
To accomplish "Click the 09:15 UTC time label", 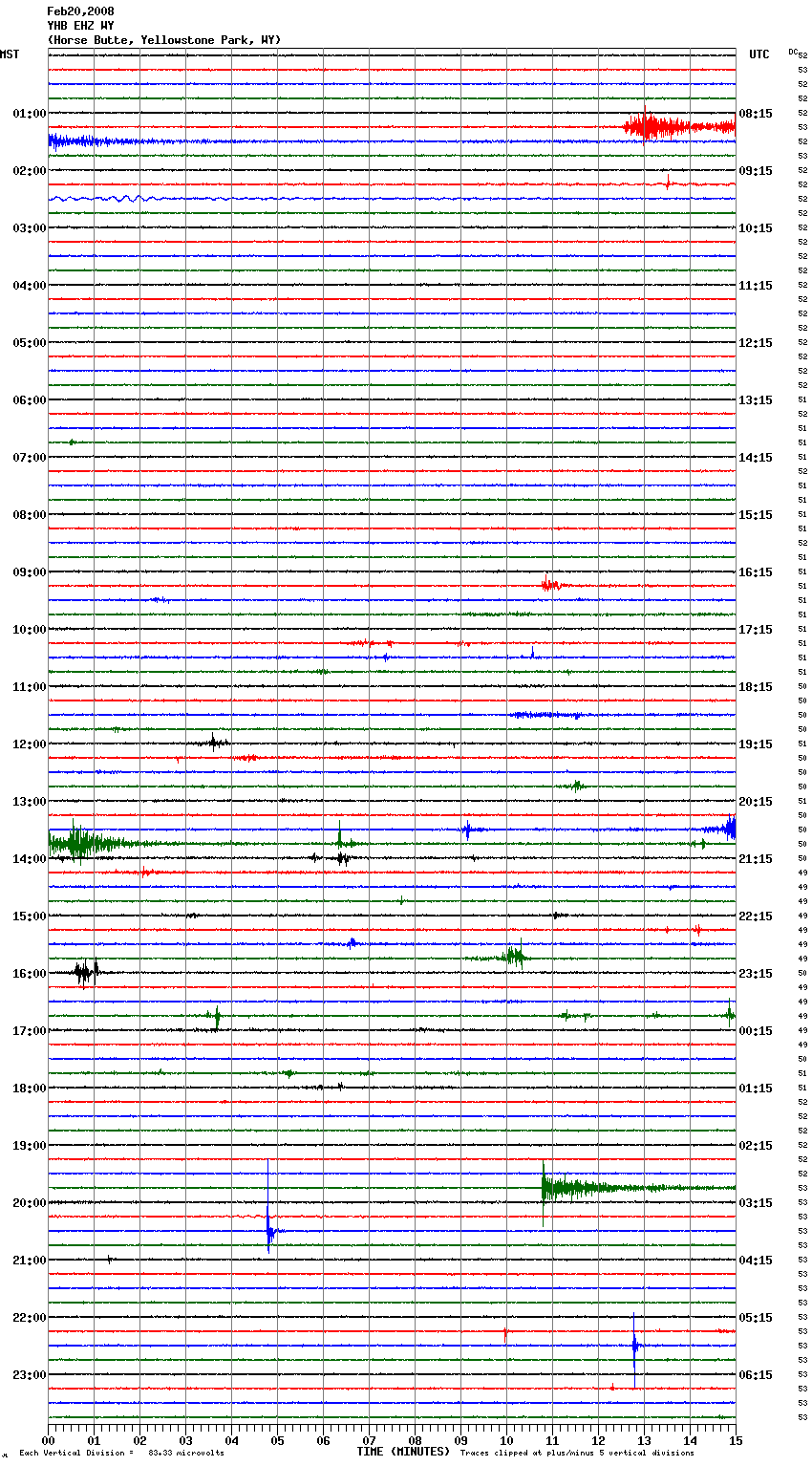I will coord(756,171).
